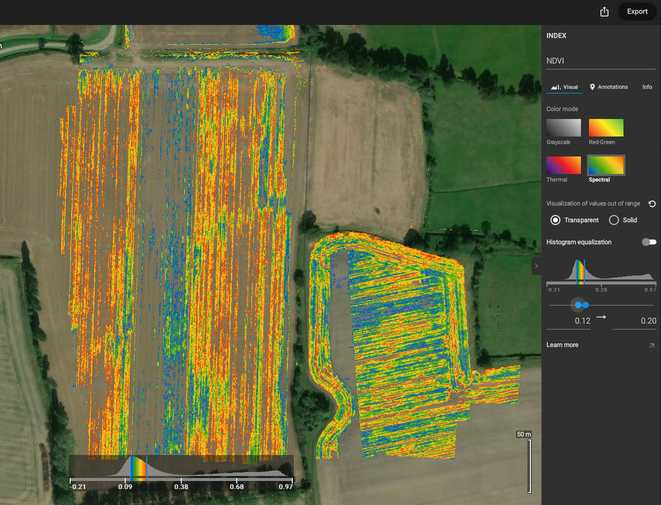Select the Spectral color mode swatch
This screenshot has width=661, height=505.
tap(605, 165)
